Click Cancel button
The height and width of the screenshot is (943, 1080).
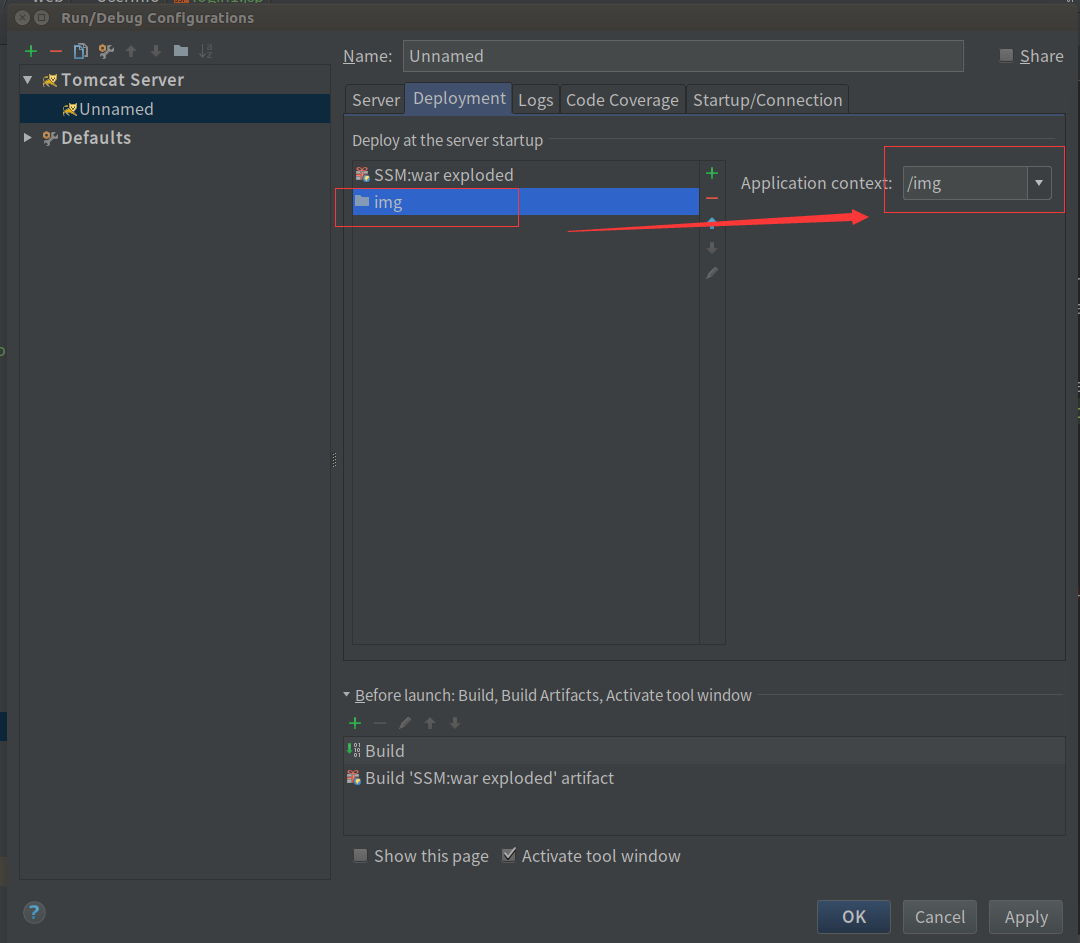pos(939,917)
